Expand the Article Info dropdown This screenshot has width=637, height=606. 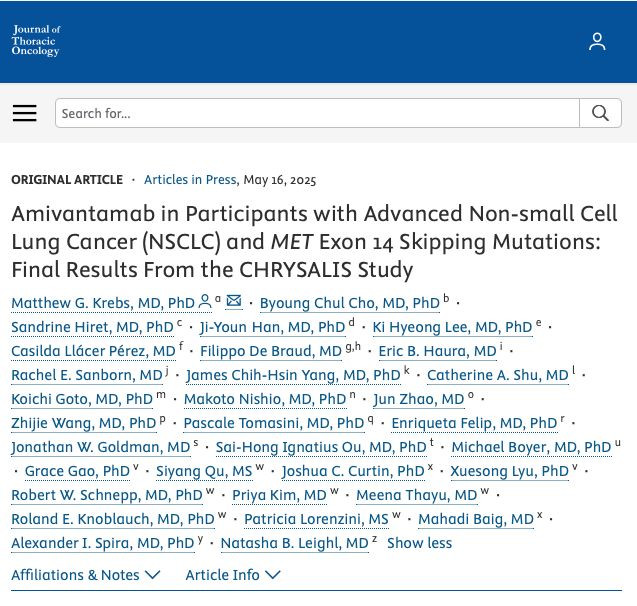233,575
